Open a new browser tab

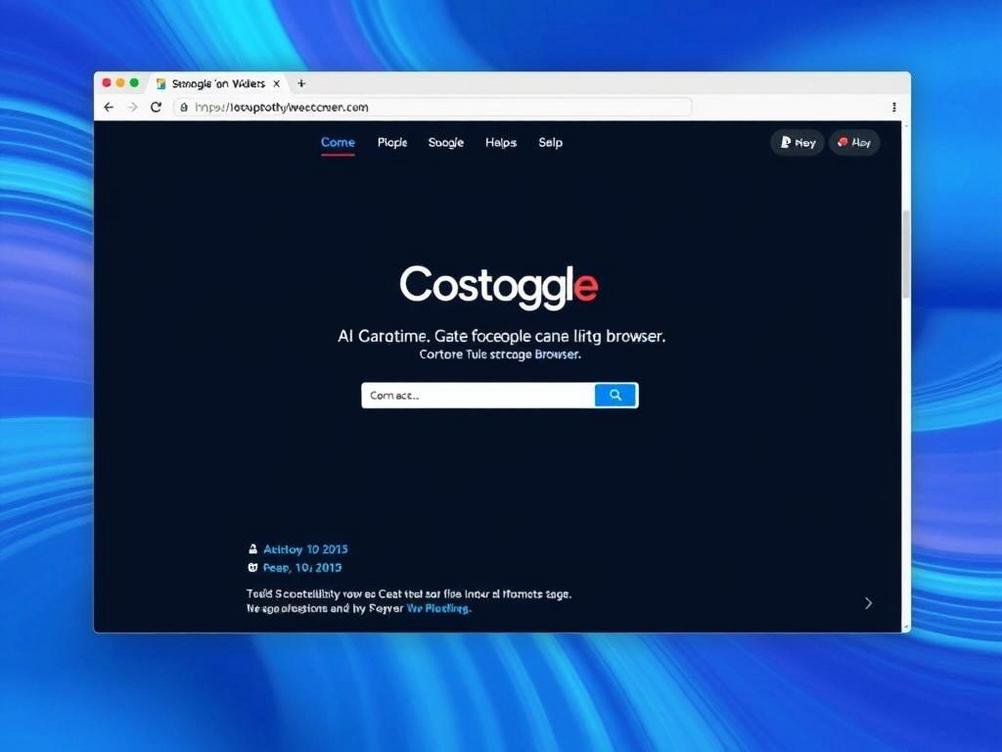(301, 84)
